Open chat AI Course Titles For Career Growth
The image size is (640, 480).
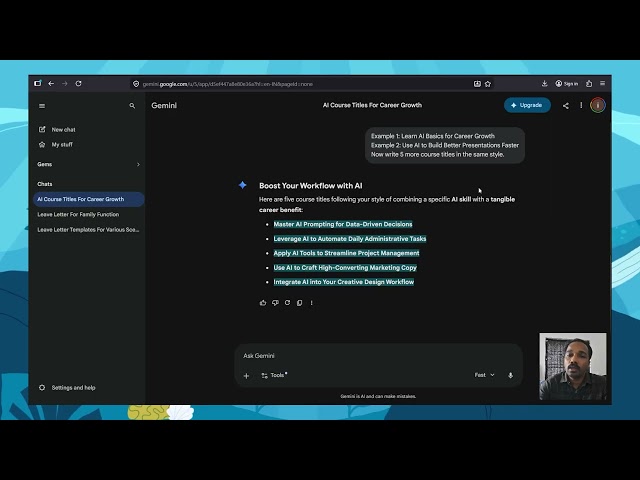(x=89, y=199)
